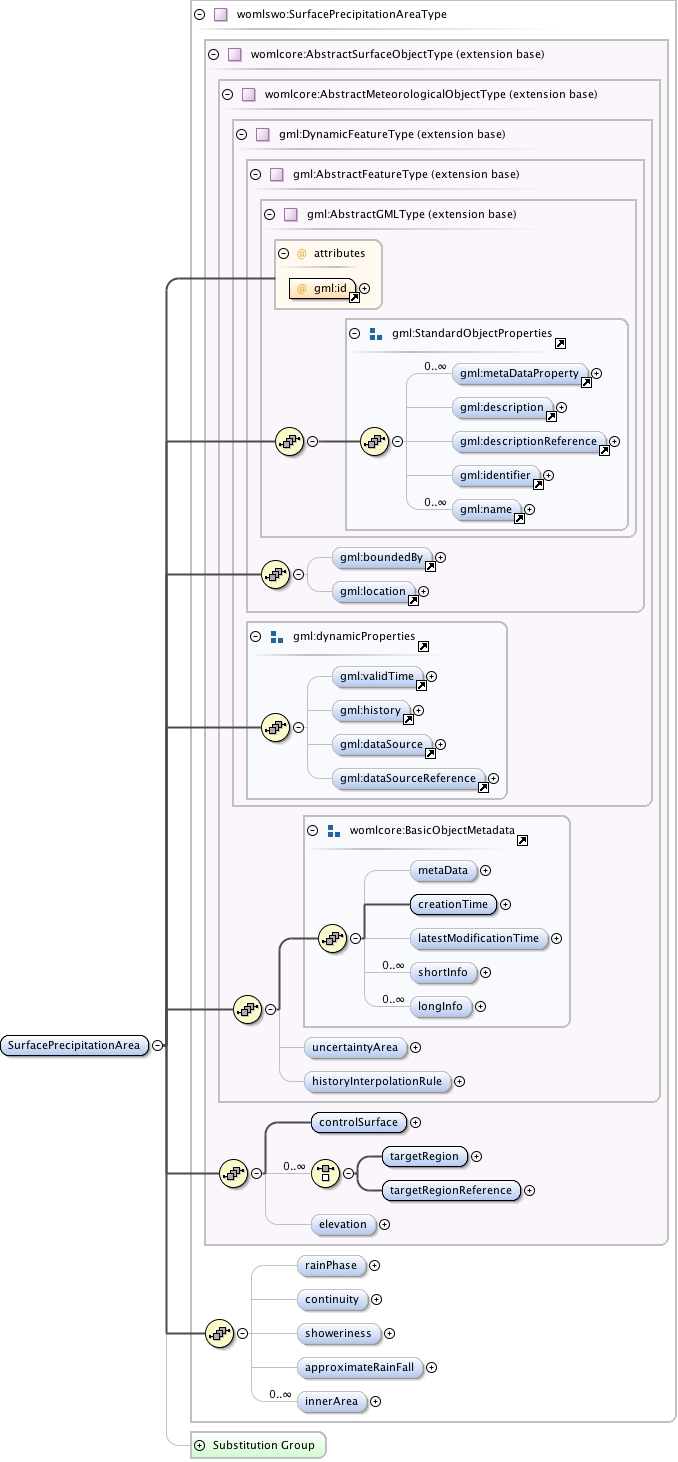Select the rainPhase element
The width and height of the screenshot is (678, 1462).
pos(331,1265)
